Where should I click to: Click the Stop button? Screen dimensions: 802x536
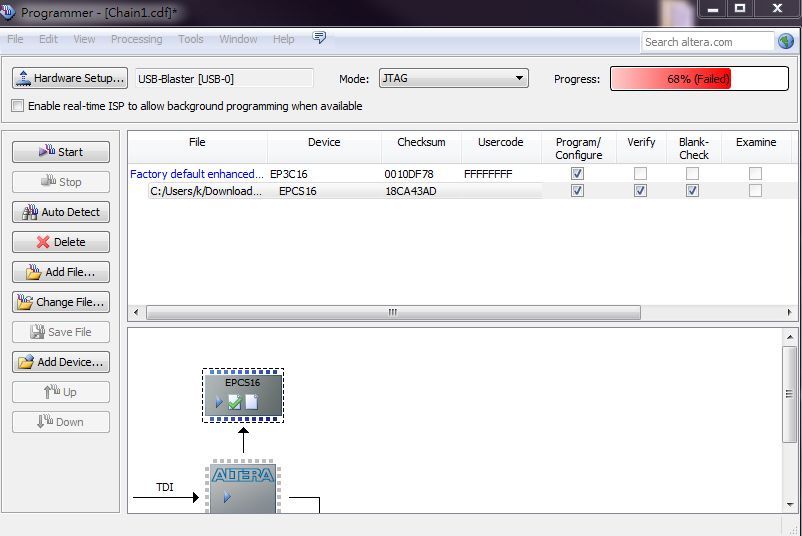tap(61, 182)
